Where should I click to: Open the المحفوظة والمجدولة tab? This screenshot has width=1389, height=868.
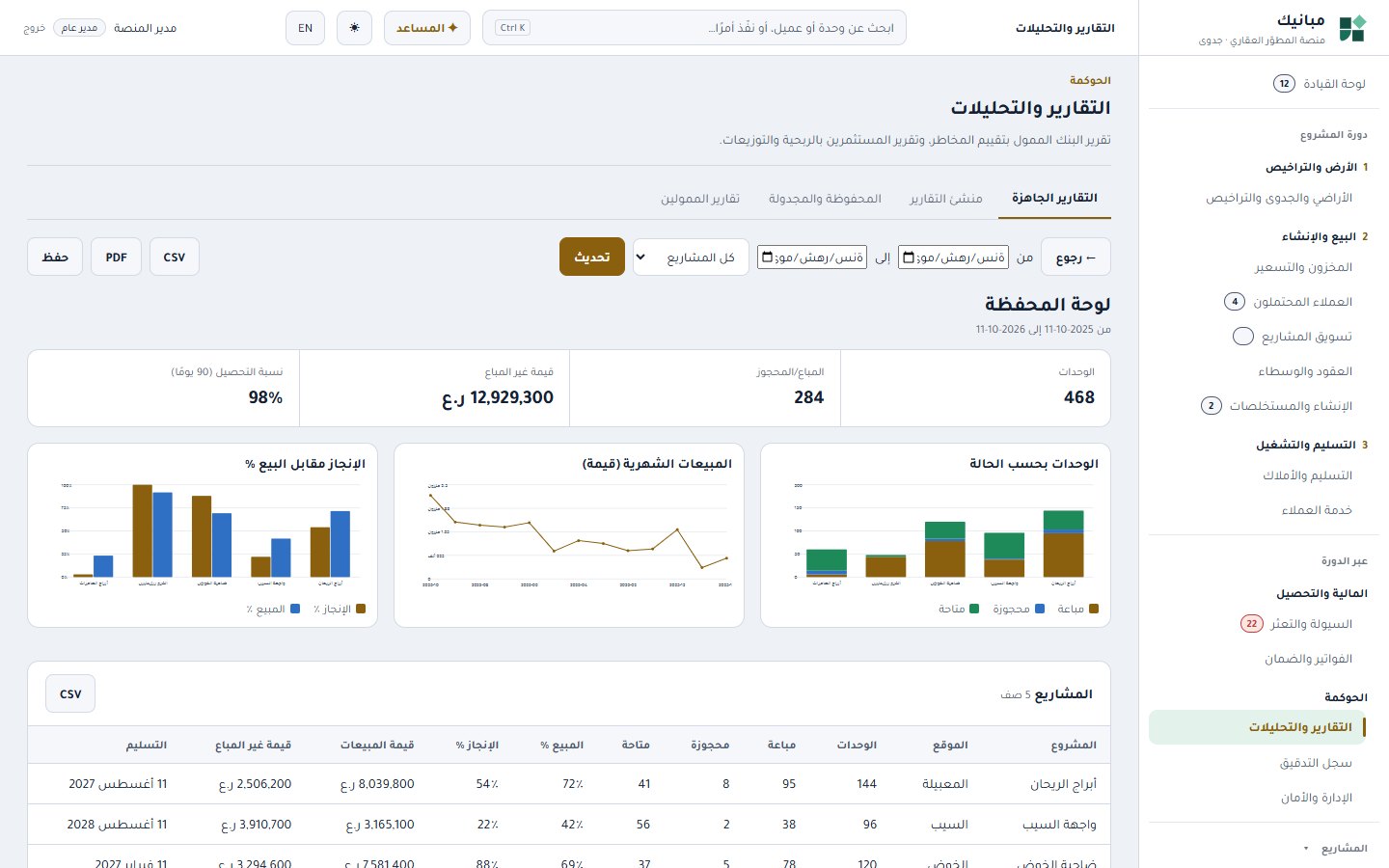(825, 199)
